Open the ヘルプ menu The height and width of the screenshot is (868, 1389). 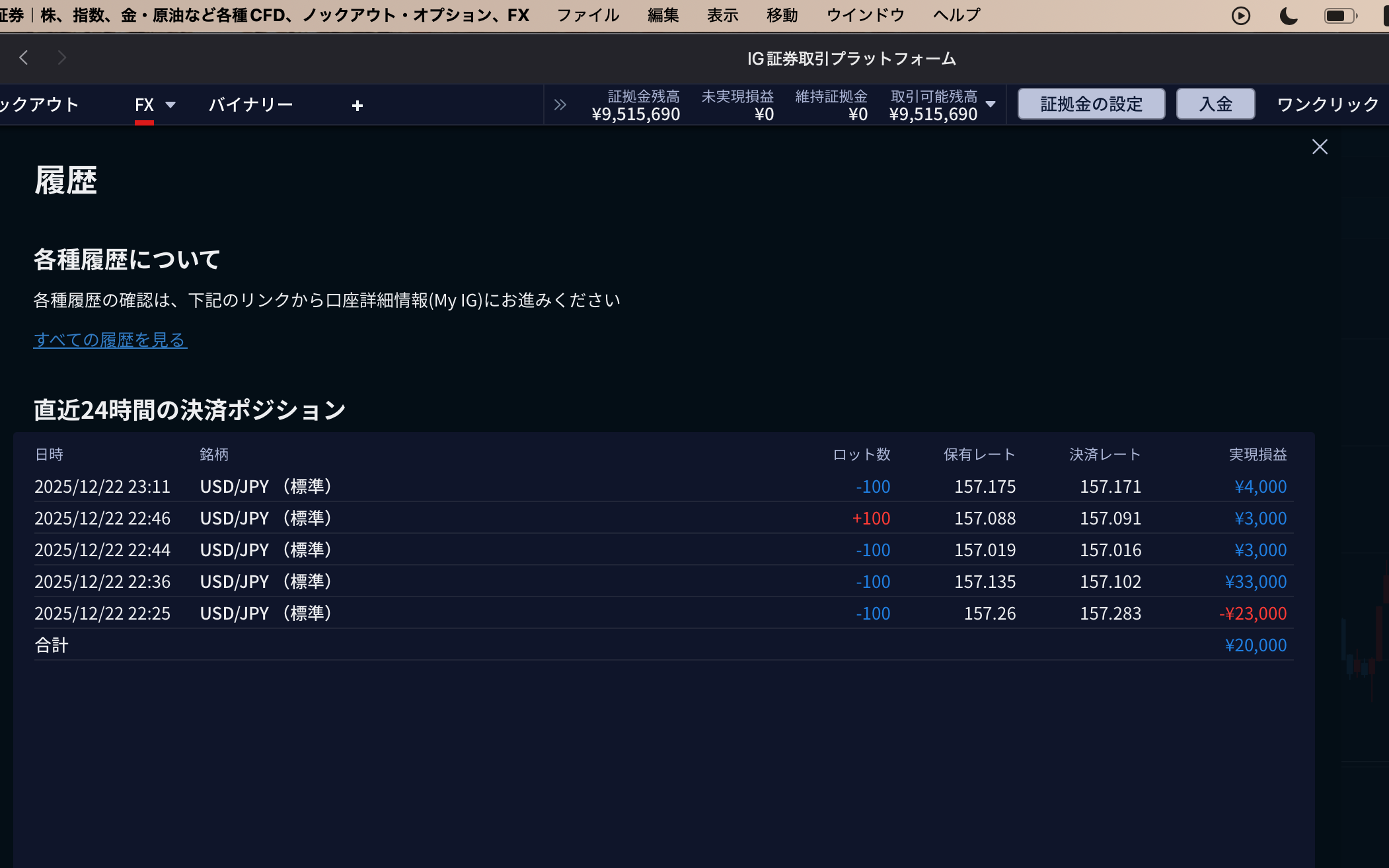956,15
